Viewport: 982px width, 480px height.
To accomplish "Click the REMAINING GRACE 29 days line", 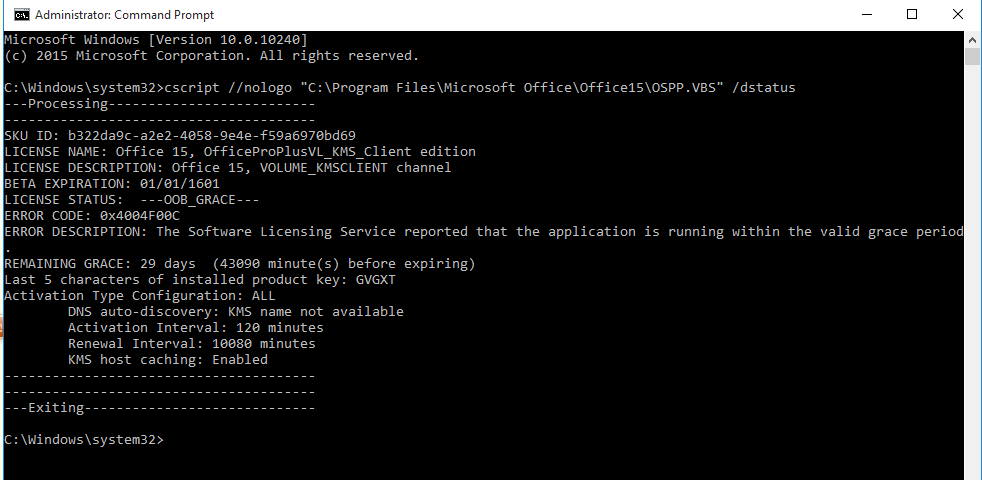I will tap(240, 264).
